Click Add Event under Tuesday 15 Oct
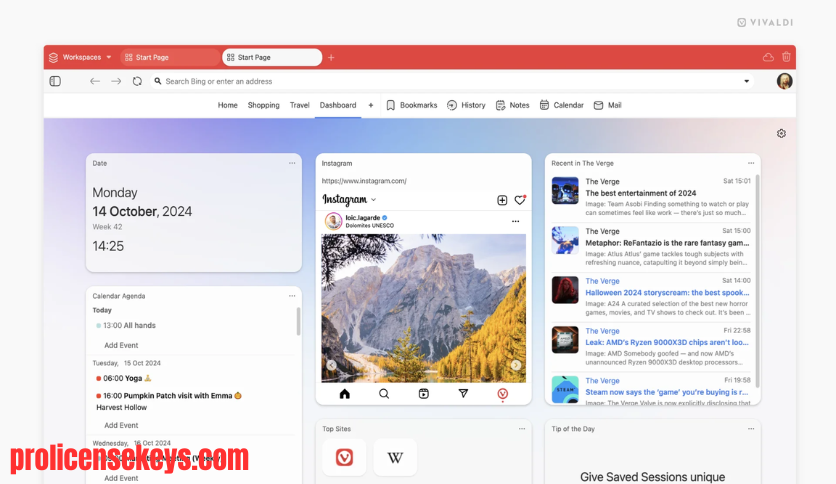The height and width of the screenshot is (484, 836). (x=121, y=425)
